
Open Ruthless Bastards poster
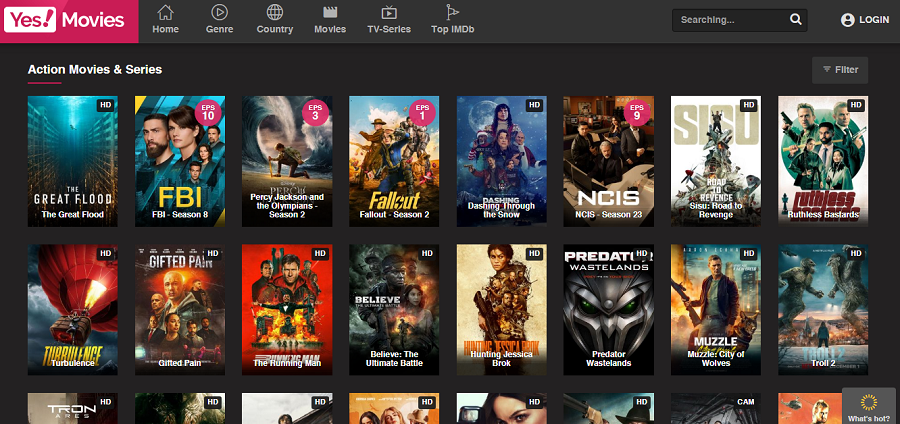823,161
